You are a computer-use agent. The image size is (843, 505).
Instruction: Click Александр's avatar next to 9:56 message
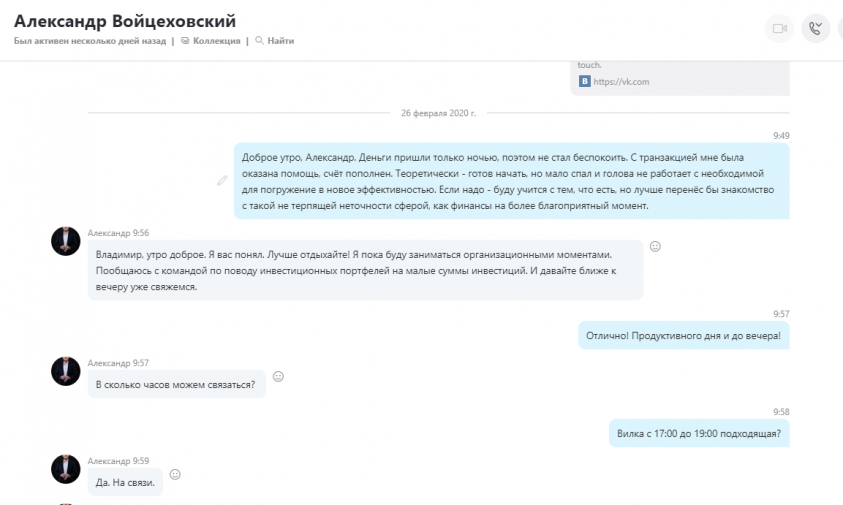click(x=66, y=241)
